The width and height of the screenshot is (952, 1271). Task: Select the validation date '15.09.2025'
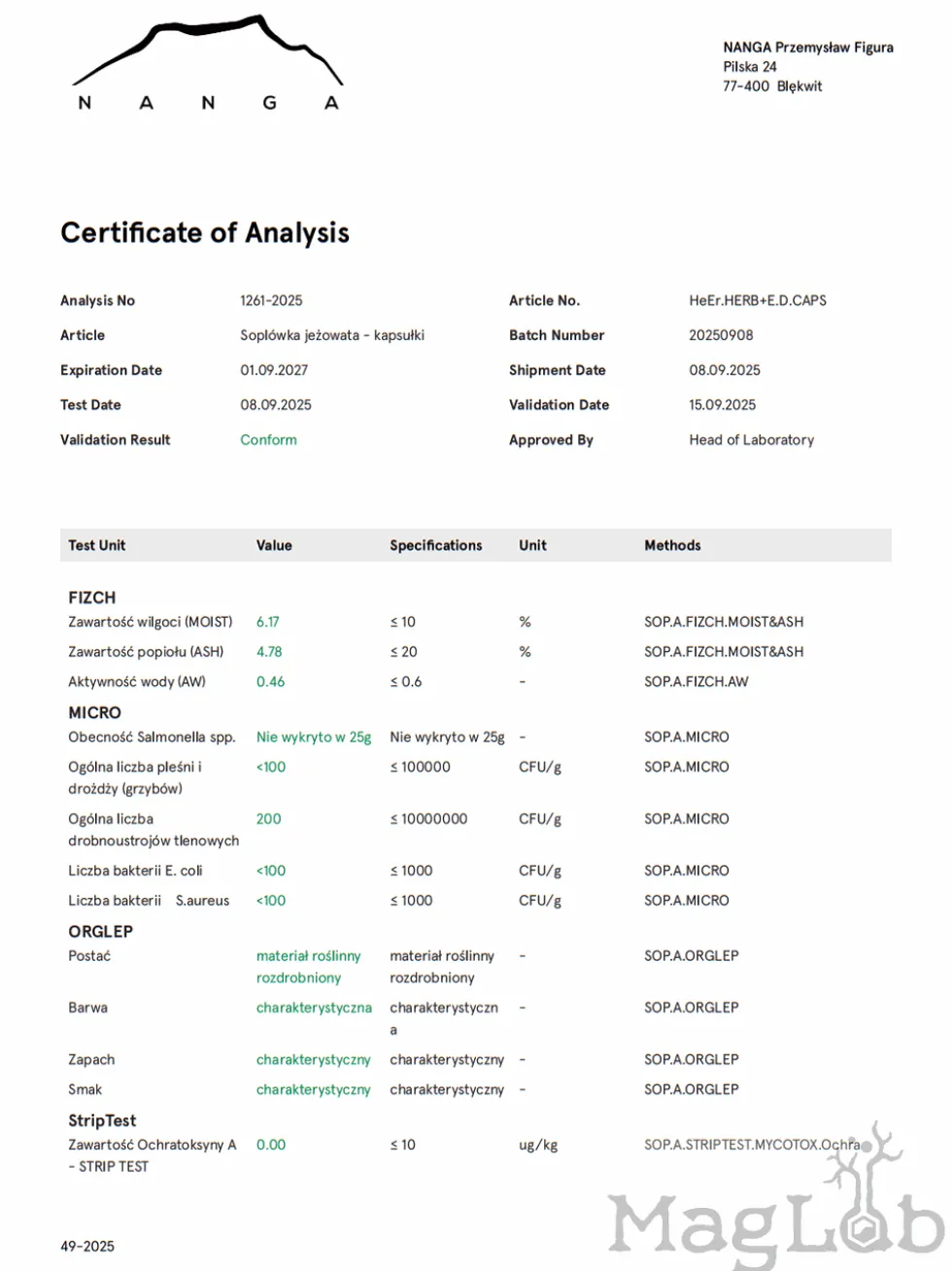click(723, 405)
